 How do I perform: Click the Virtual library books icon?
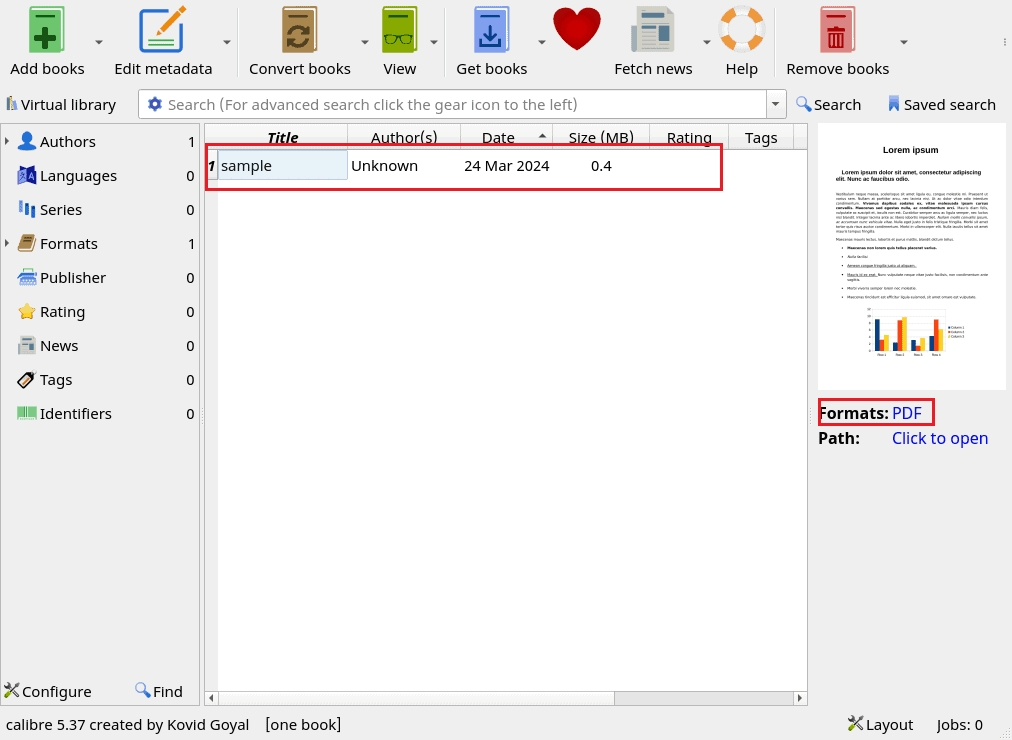click(12, 103)
